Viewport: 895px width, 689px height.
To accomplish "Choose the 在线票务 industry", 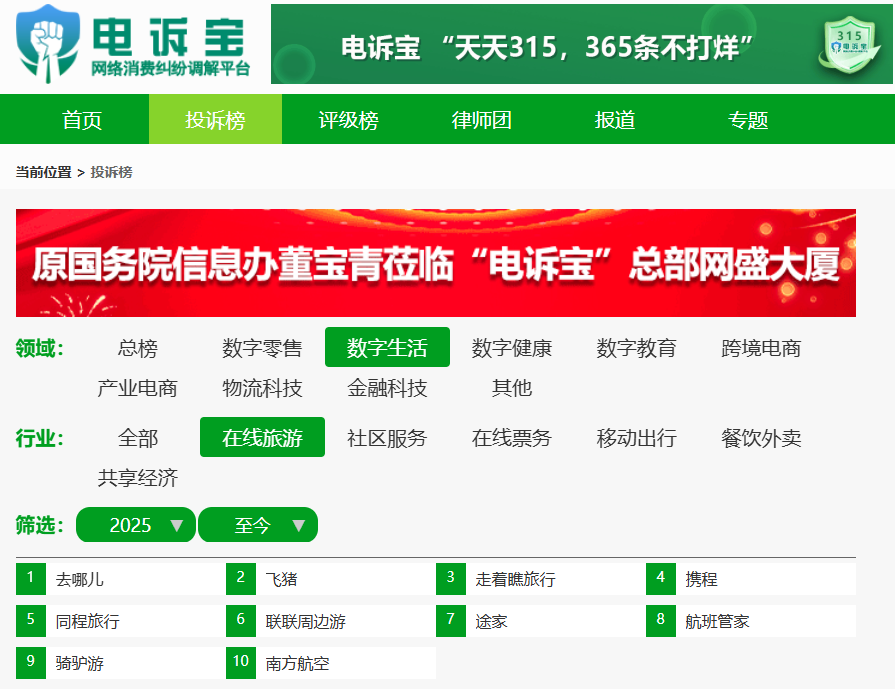I will coord(511,438).
